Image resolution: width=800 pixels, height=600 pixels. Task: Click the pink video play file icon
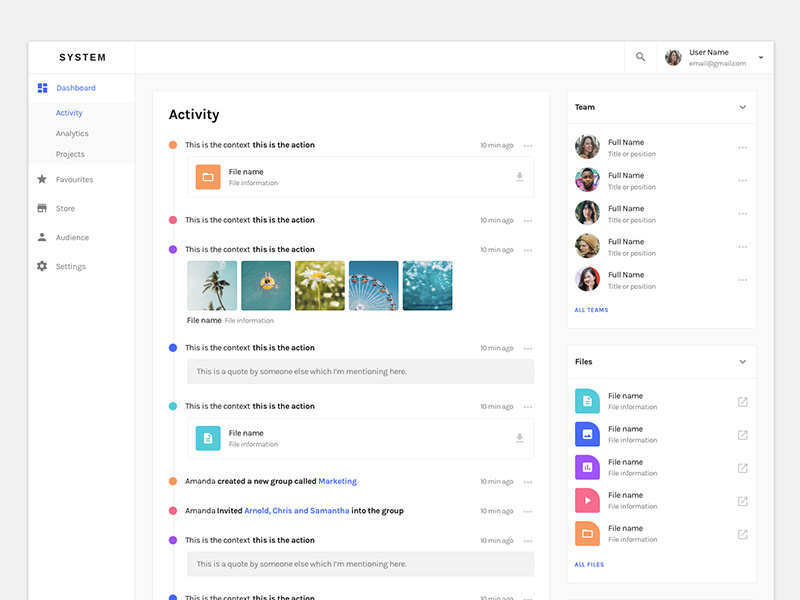587,501
